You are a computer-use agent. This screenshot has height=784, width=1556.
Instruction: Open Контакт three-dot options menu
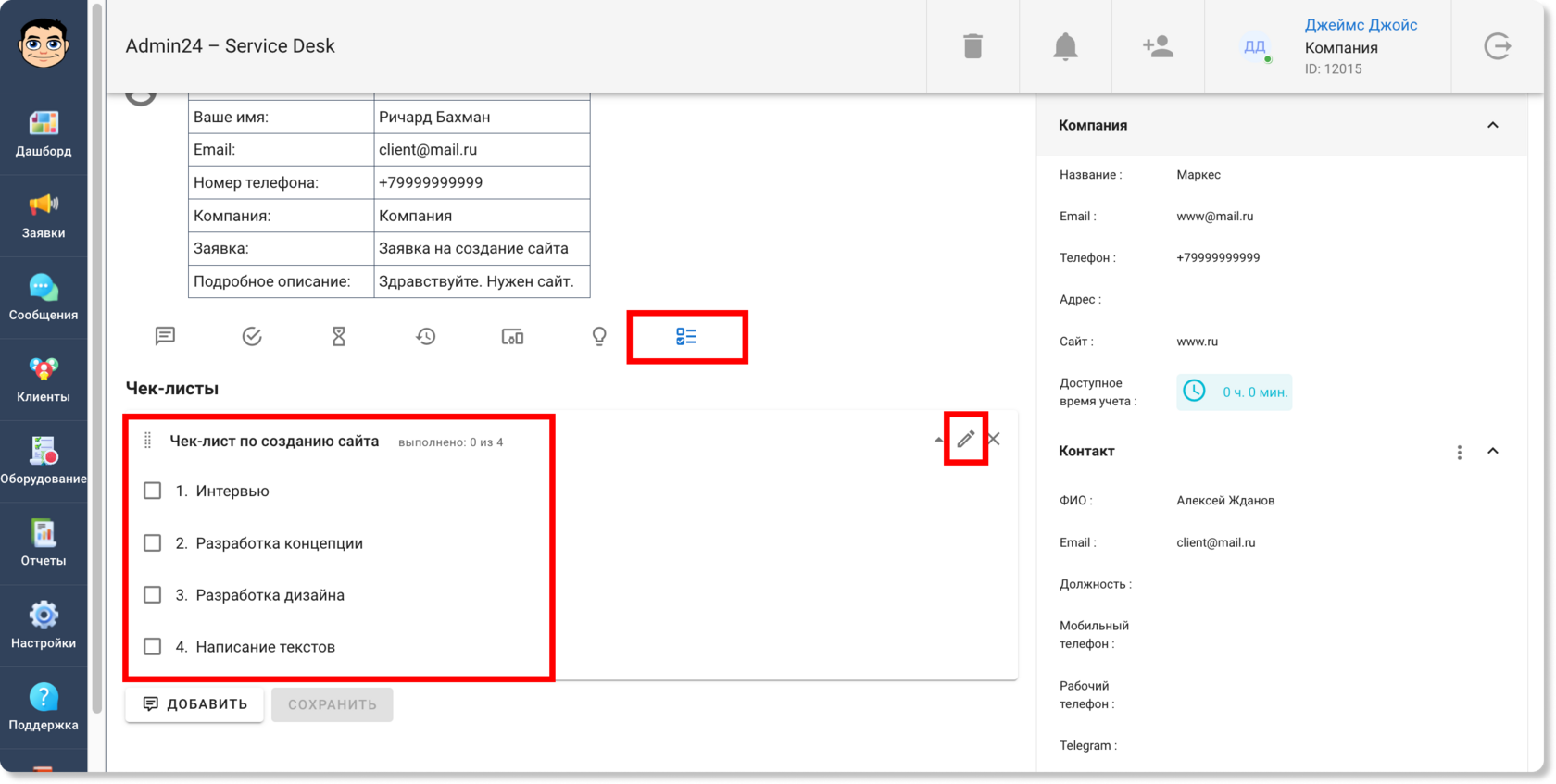pyautogui.click(x=1460, y=452)
